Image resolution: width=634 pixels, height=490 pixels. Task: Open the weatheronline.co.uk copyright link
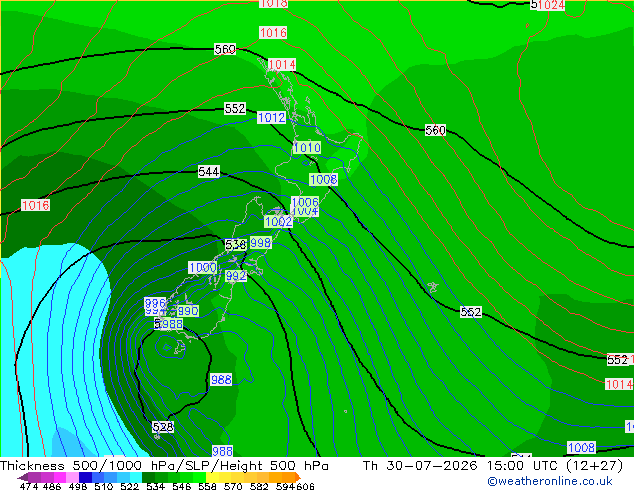tap(550, 481)
